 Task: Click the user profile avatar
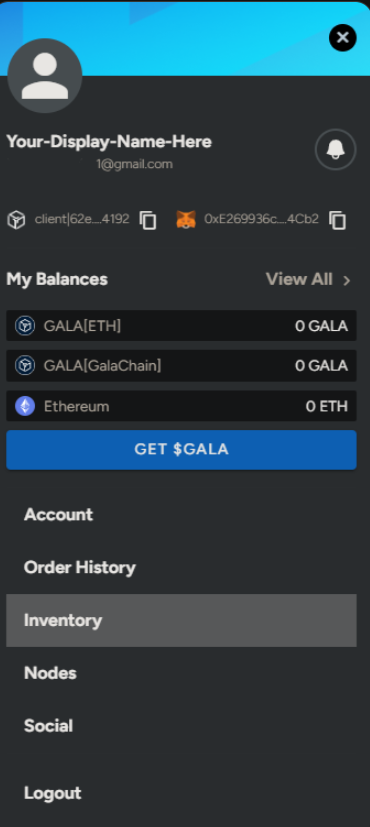[x=45, y=75]
